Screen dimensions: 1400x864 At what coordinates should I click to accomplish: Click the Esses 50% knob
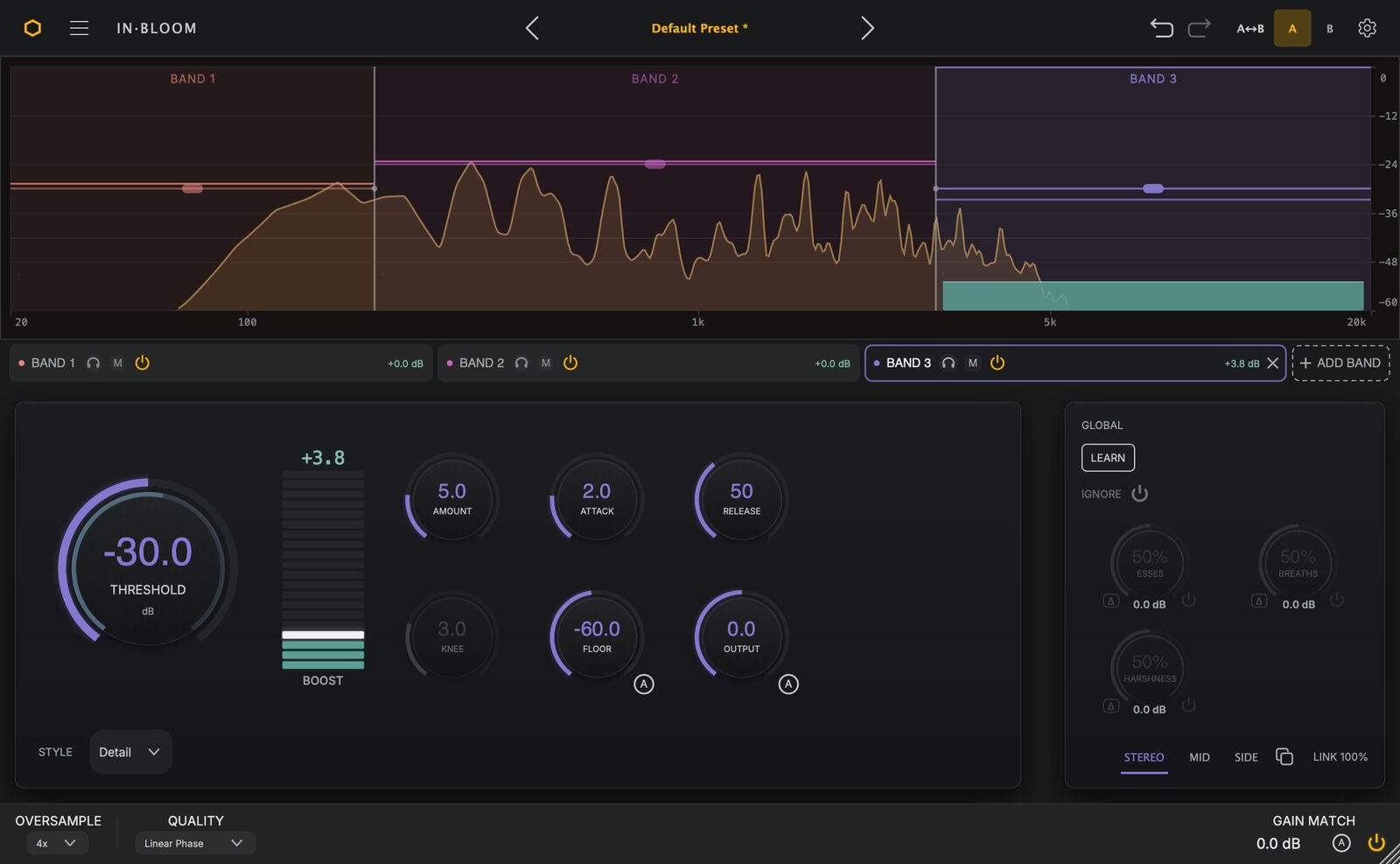[x=1150, y=562]
